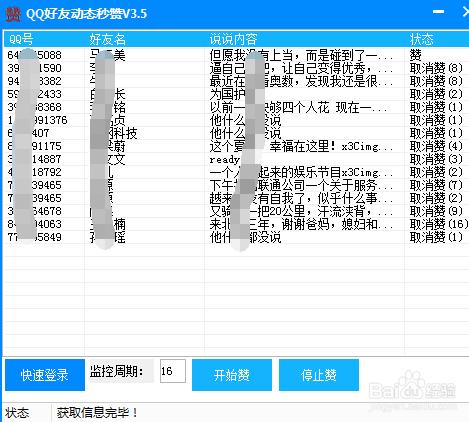Click the post text starting ready

click(x=225, y=159)
